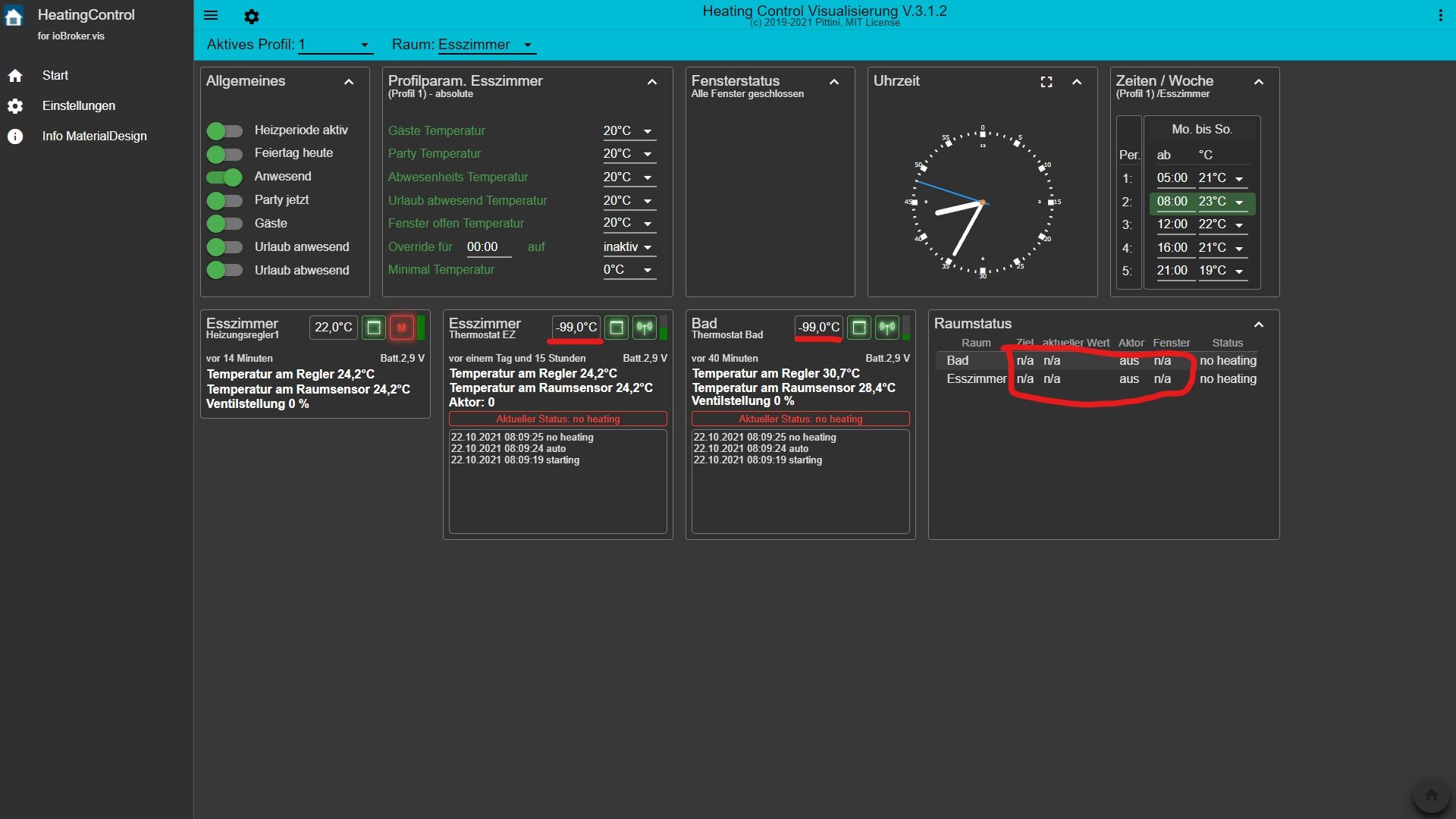Open settings via the top bar gear icon
Viewport: 1456px width, 819px height.
(252, 16)
